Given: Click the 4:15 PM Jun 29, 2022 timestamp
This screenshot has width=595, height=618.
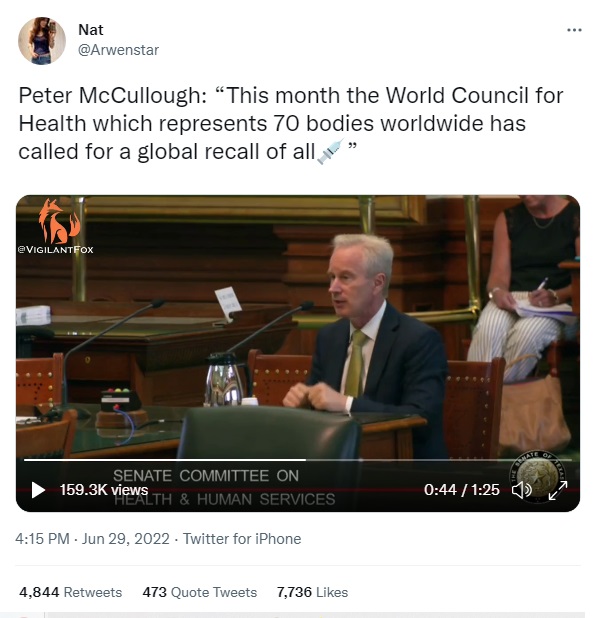Looking at the screenshot, I should 92,538.
